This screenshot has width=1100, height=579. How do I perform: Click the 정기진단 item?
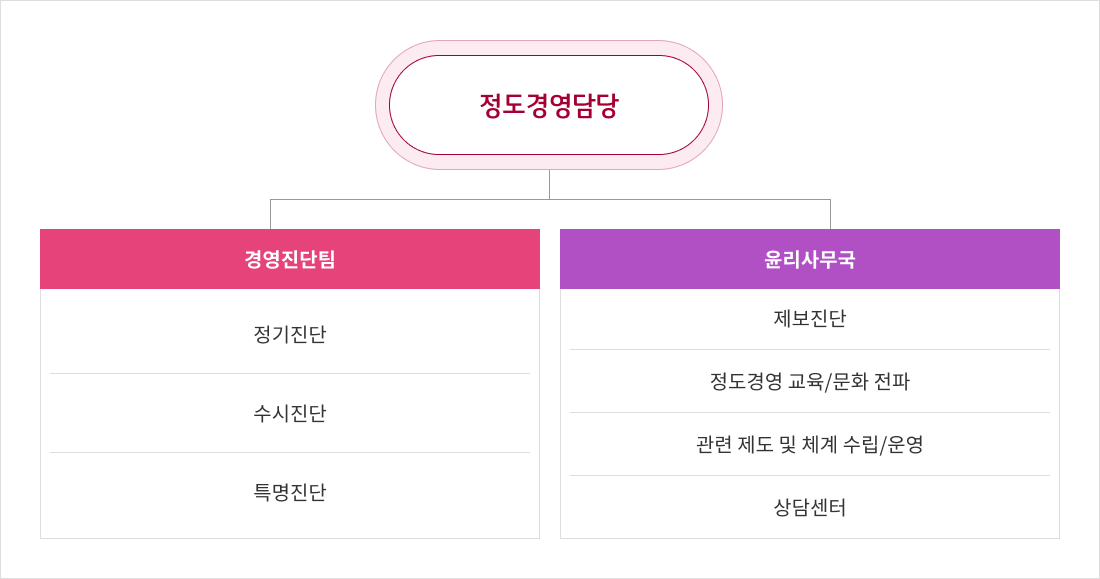[x=290, y=333]
